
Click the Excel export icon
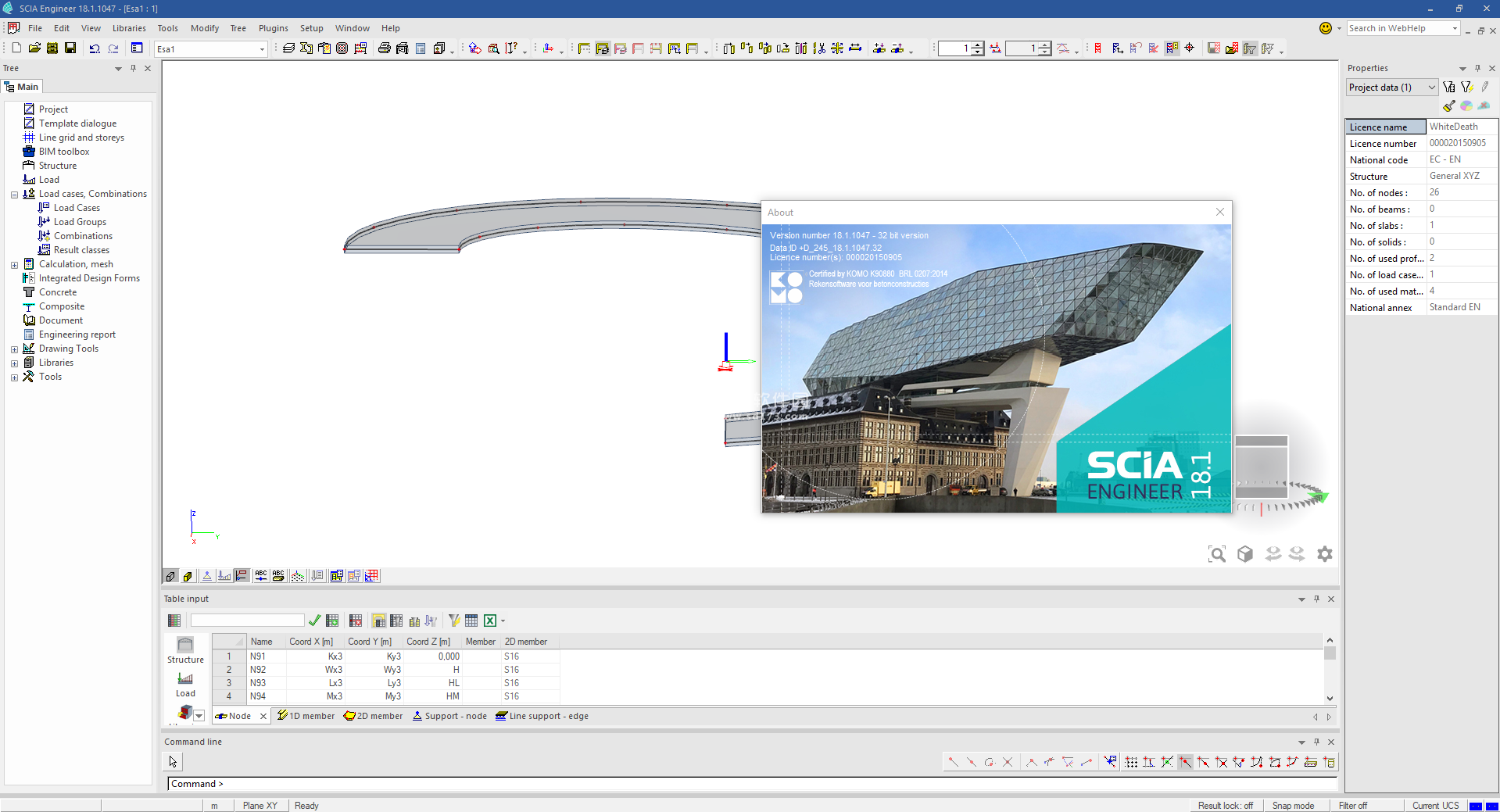pos(490,621)
